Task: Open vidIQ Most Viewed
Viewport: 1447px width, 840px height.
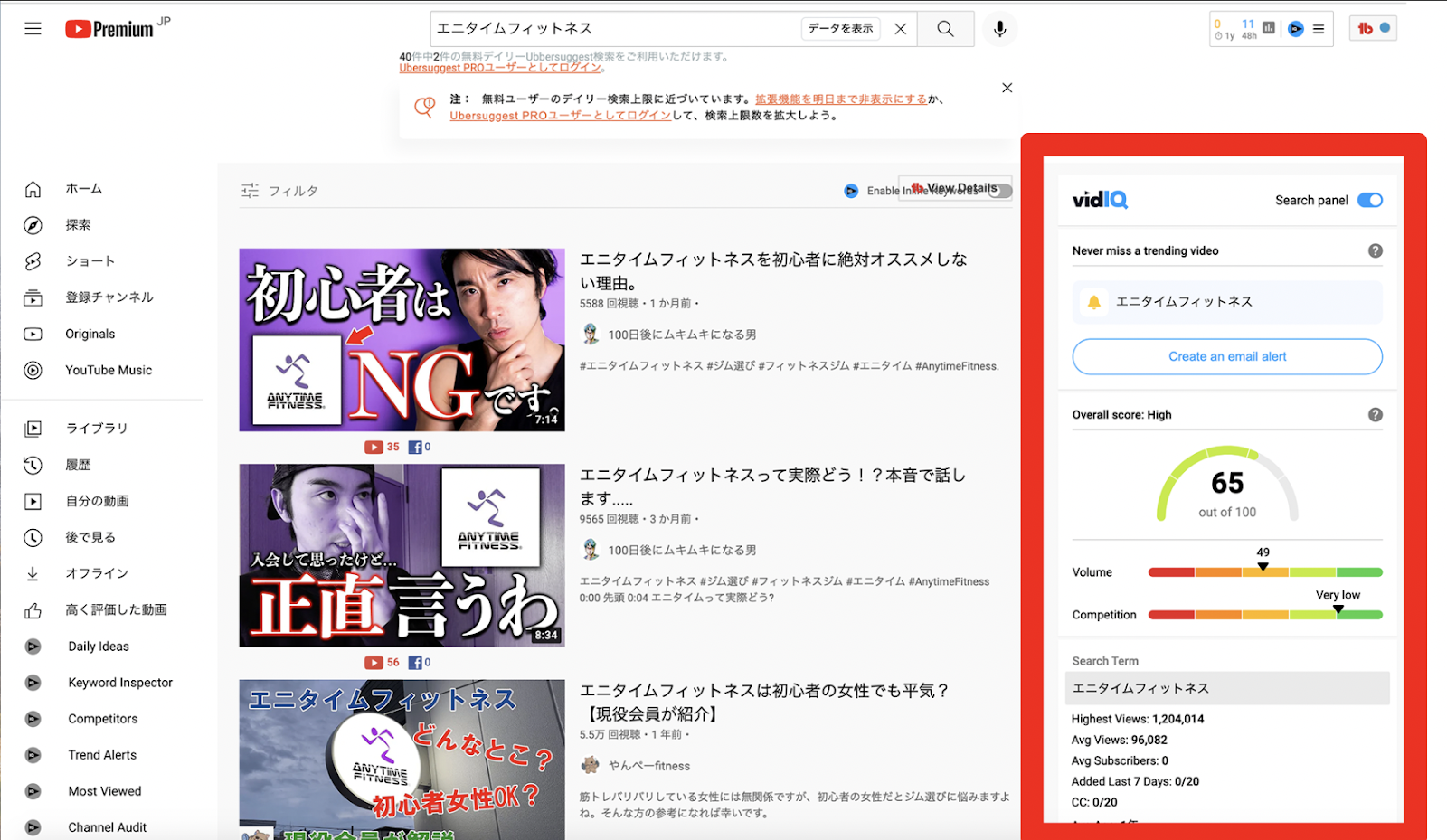Action: point(105,791)
